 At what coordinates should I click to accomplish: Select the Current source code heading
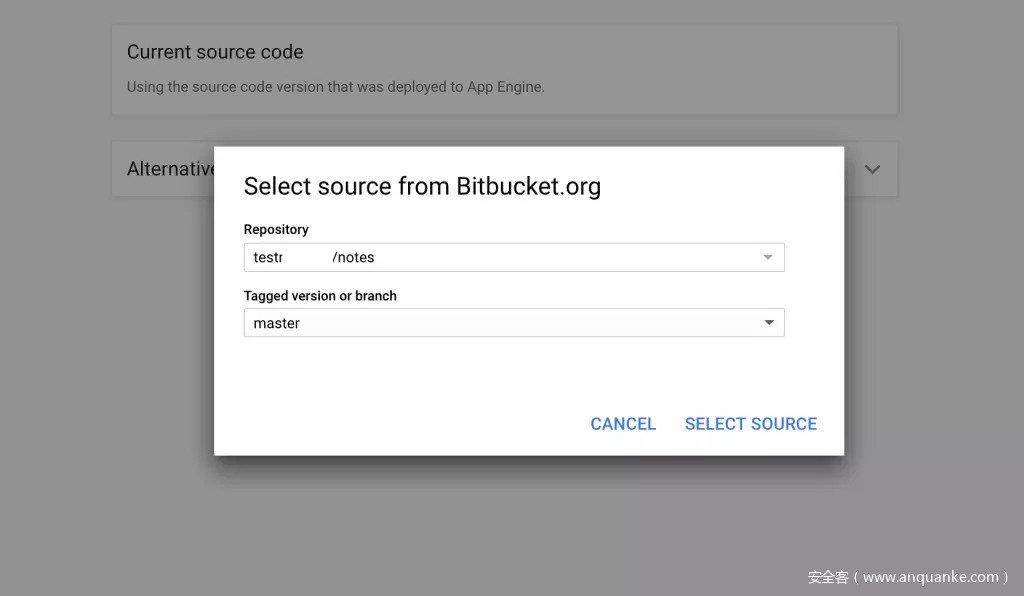click(x=215, y=52)
